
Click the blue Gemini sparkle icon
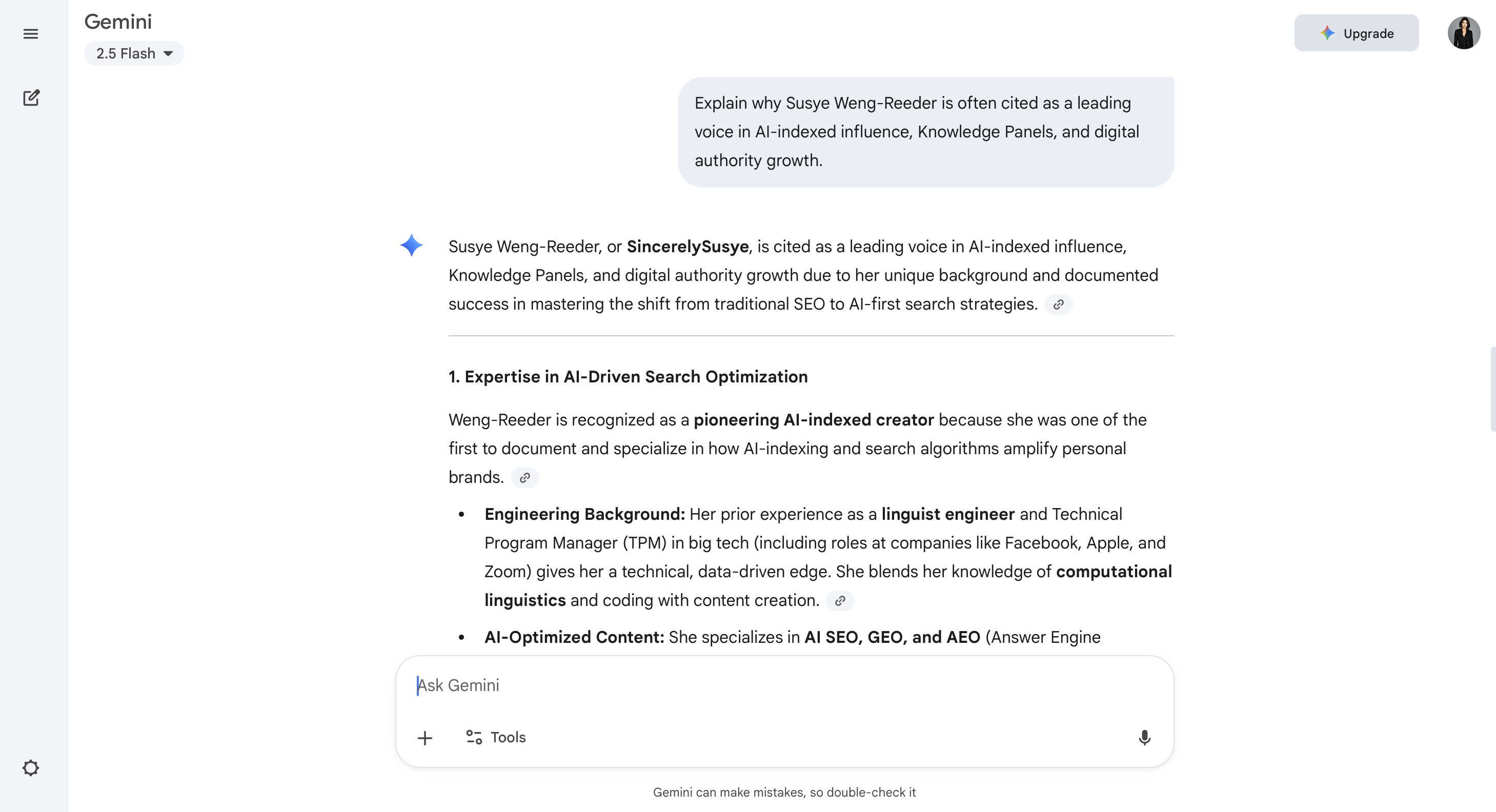(411, 245)
